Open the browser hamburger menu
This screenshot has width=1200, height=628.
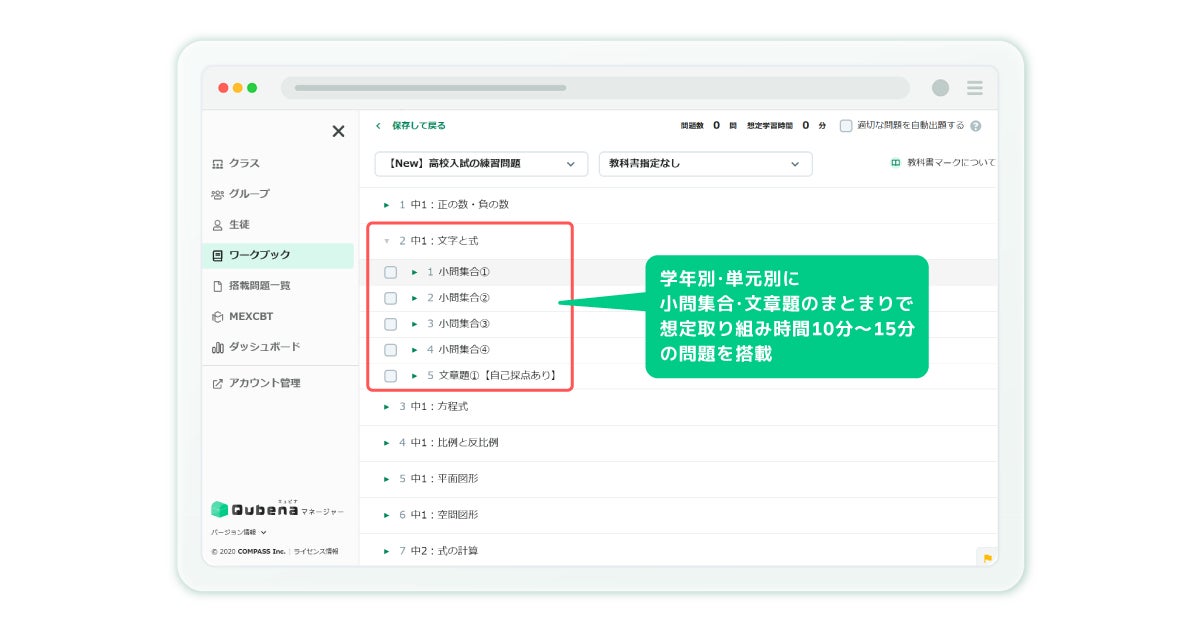[974, 88]
